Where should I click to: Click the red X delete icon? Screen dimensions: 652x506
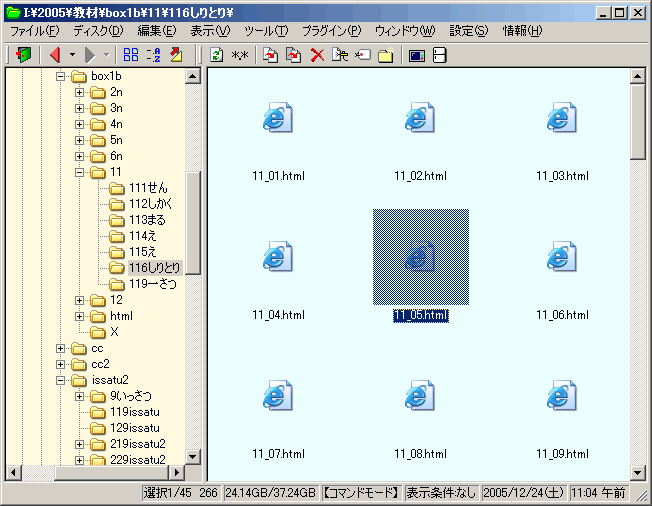pyautogui.click(x=317, y=55)
